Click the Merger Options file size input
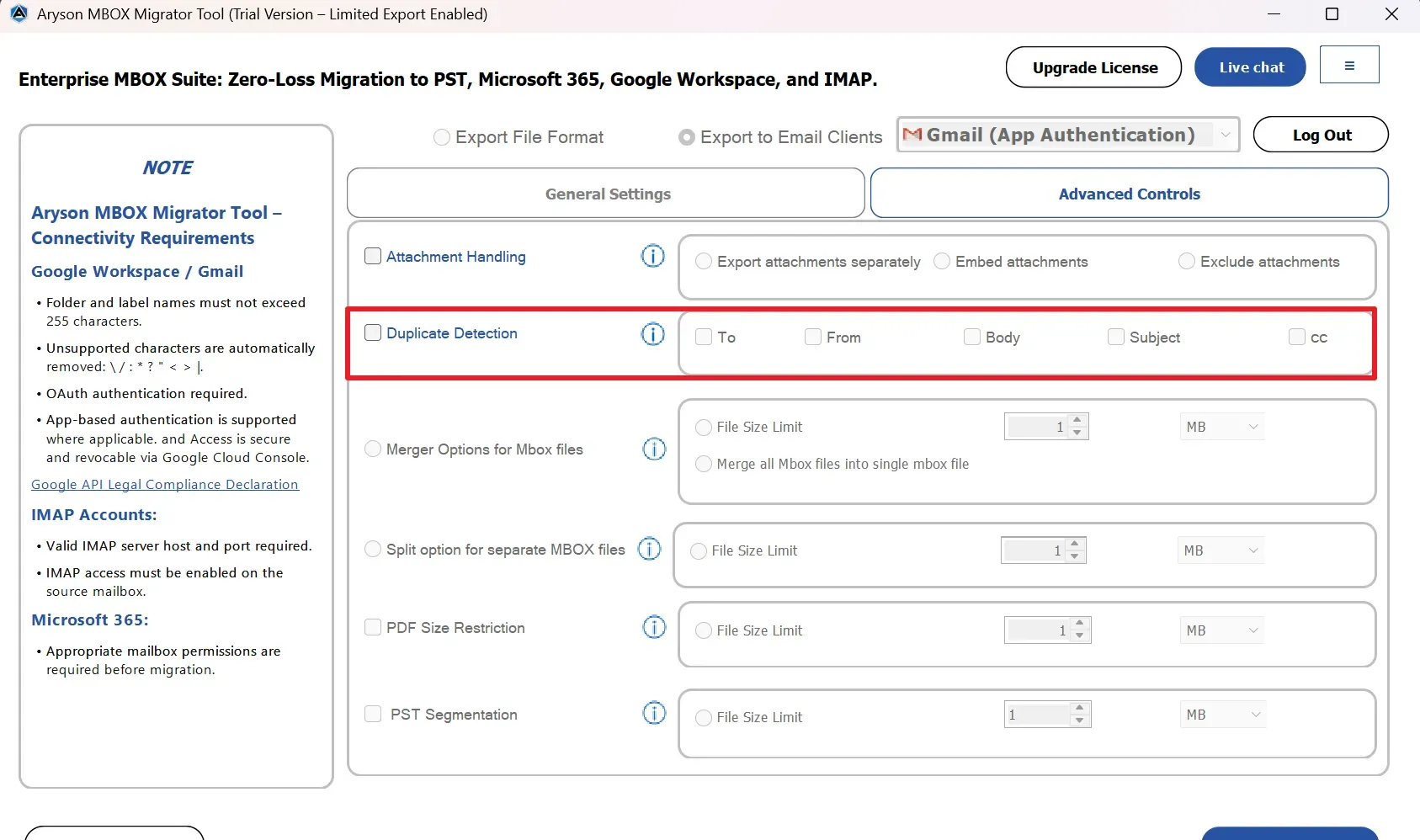This screenshot has width=1420, height=840. coord(1037,427)
